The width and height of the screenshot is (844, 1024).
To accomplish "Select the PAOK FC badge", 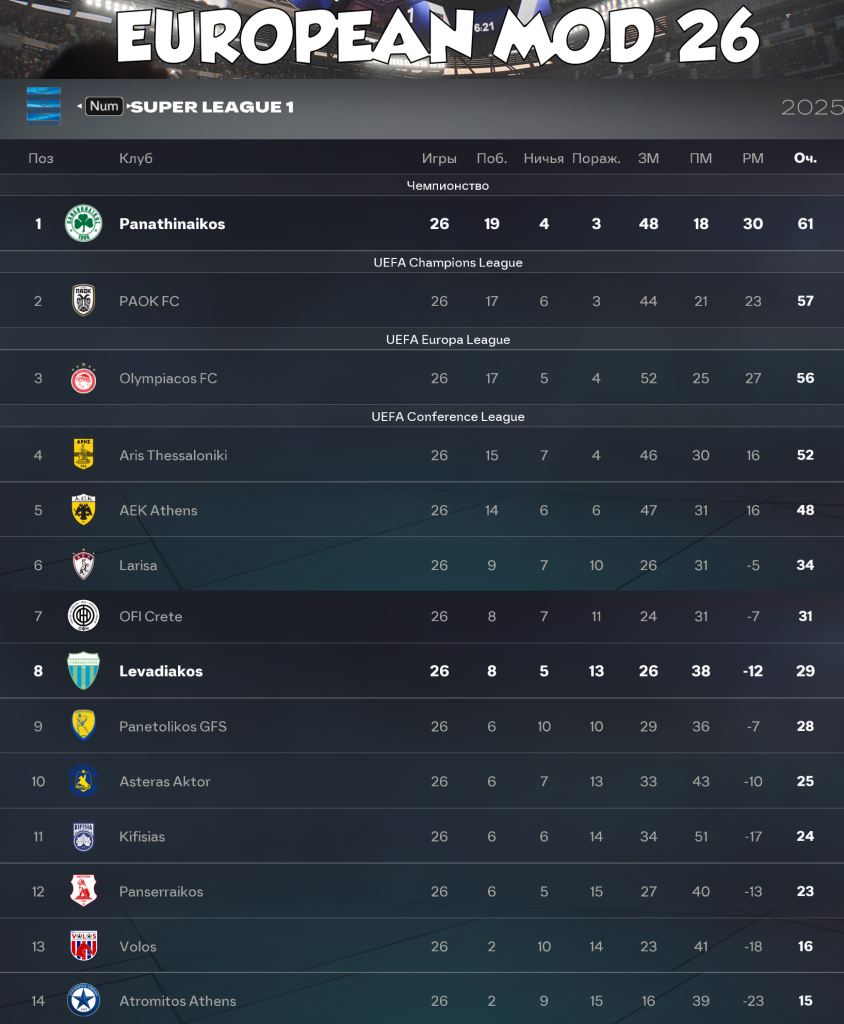I will 83,300.
